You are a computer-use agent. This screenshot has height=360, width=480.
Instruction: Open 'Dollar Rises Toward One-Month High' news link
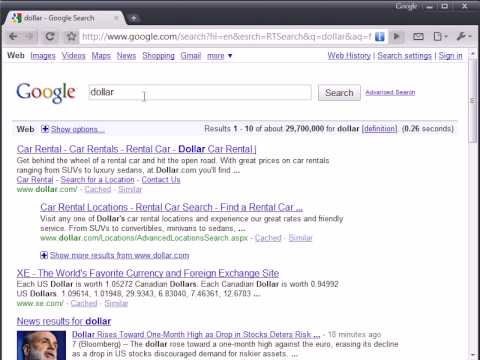click(196, 334)
